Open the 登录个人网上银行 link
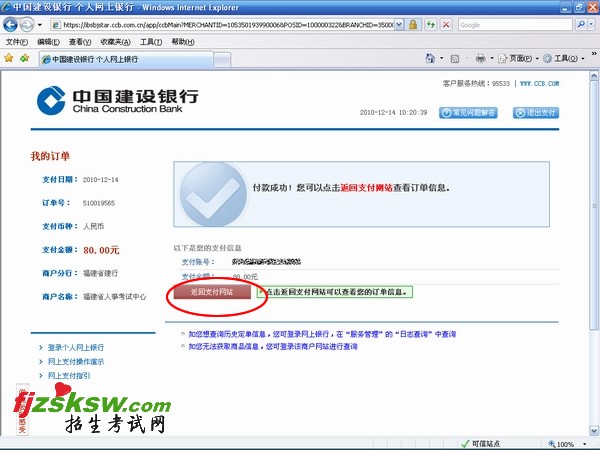The width and height of the screenshot is (600, 450). coord(76,348)
